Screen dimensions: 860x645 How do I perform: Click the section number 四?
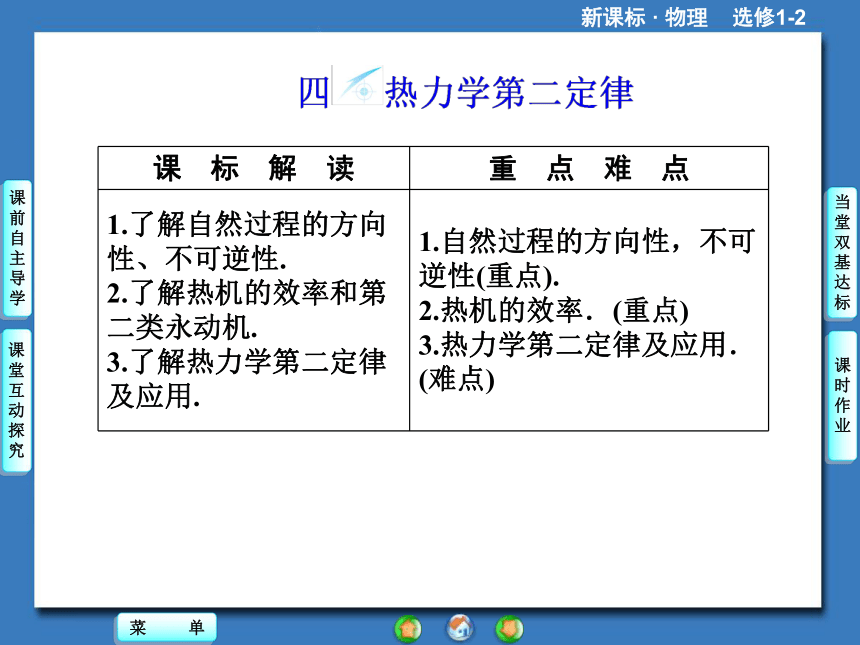point(314,92)
